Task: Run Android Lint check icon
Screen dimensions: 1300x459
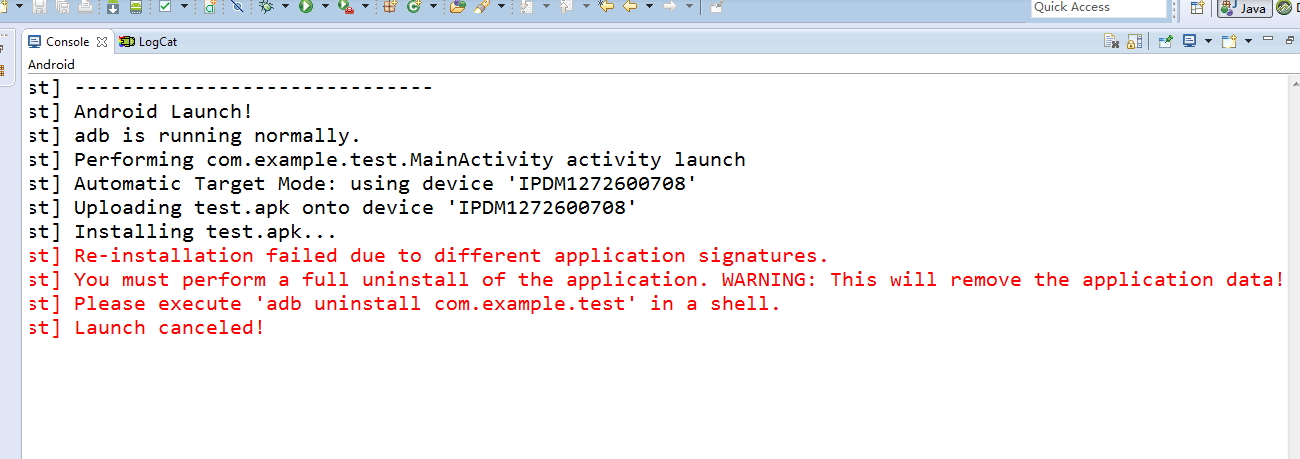Action: [x=164, y=6]
